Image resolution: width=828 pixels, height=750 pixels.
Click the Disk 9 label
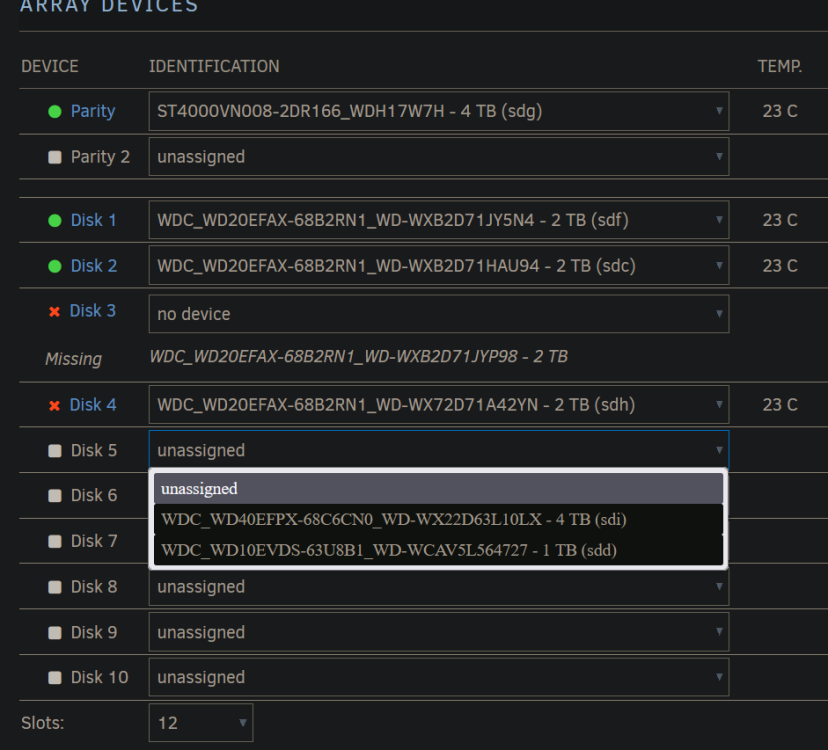pos(94,632)
